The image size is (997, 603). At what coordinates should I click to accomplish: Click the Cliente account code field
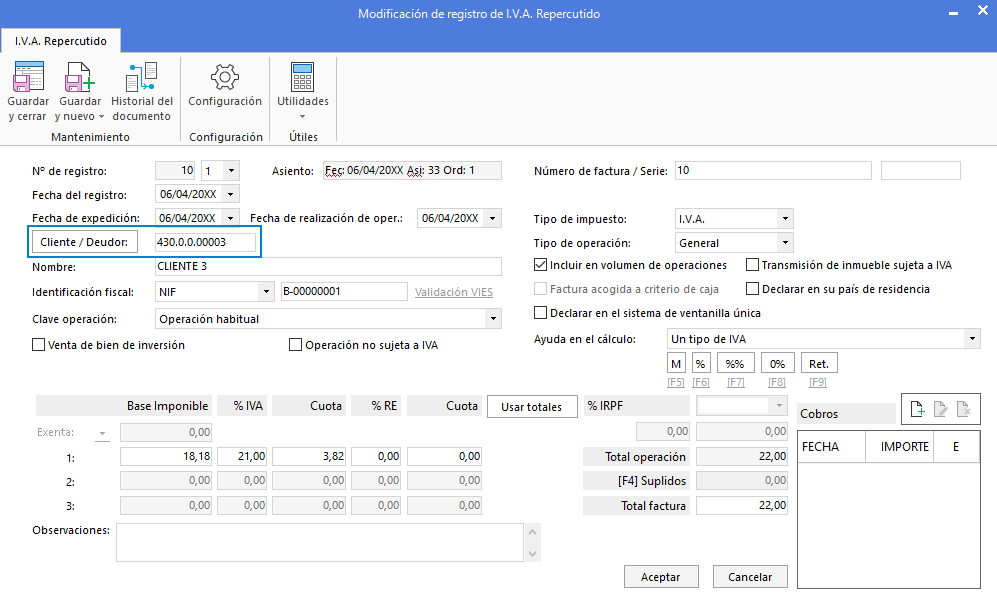[205, 242]
